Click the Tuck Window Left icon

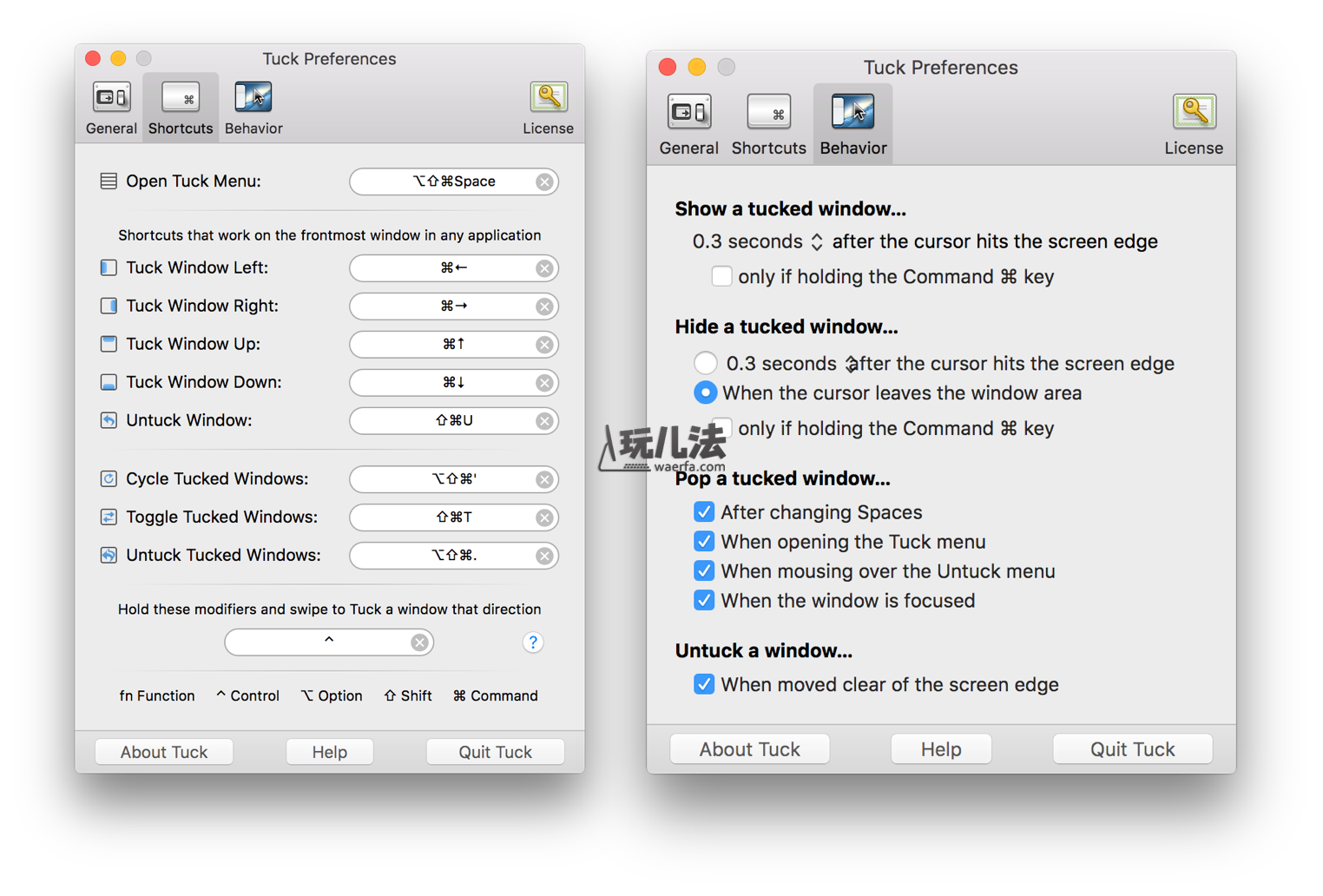click(109, 267)
